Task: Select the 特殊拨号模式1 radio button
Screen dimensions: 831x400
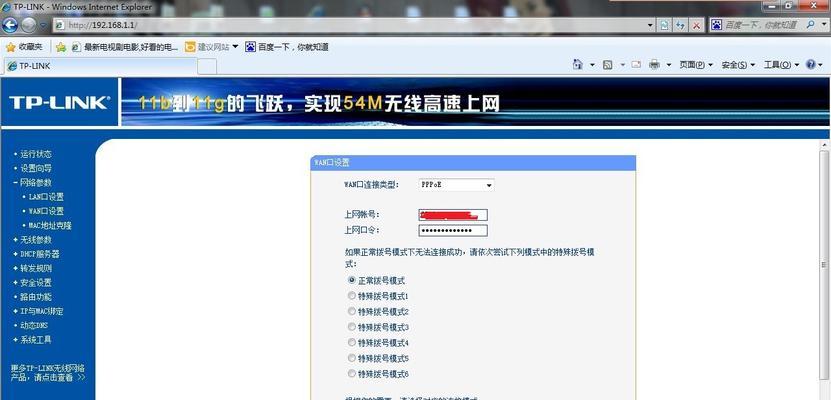Action: pyautogui.click(x=351, y=296)
